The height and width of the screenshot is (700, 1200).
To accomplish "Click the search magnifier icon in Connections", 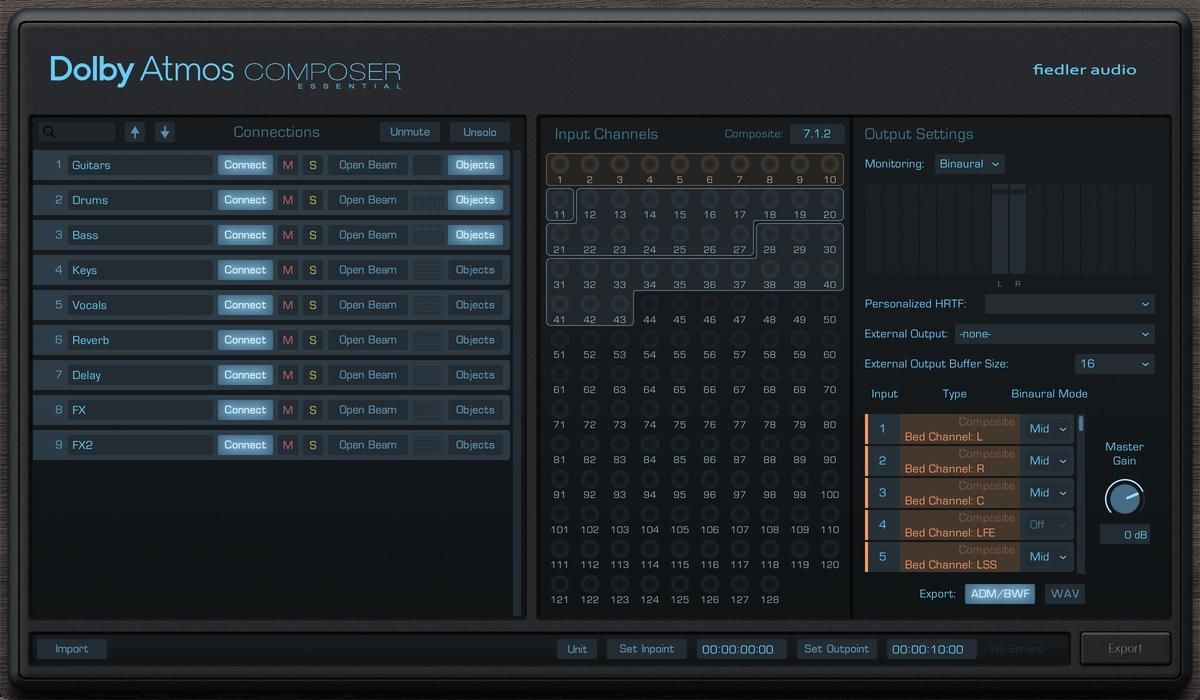I will pos(49,132).
